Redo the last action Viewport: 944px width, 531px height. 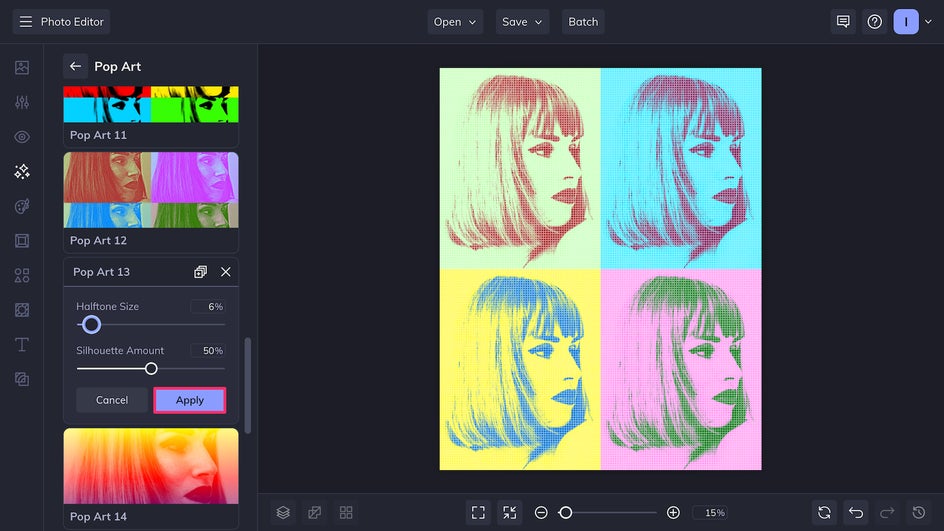pyautogui.click(x=887, y=512)
